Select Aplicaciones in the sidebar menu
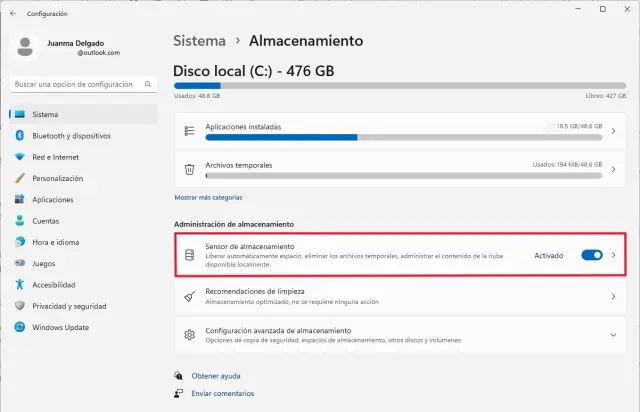The width and height of the screenshot is (640, 412). point(52,199)
